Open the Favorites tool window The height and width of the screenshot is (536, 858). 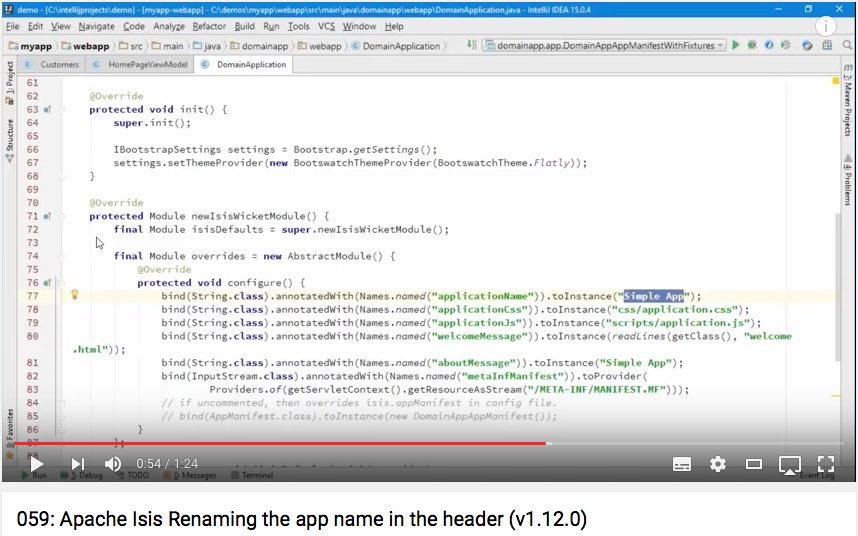pos(10,433)
